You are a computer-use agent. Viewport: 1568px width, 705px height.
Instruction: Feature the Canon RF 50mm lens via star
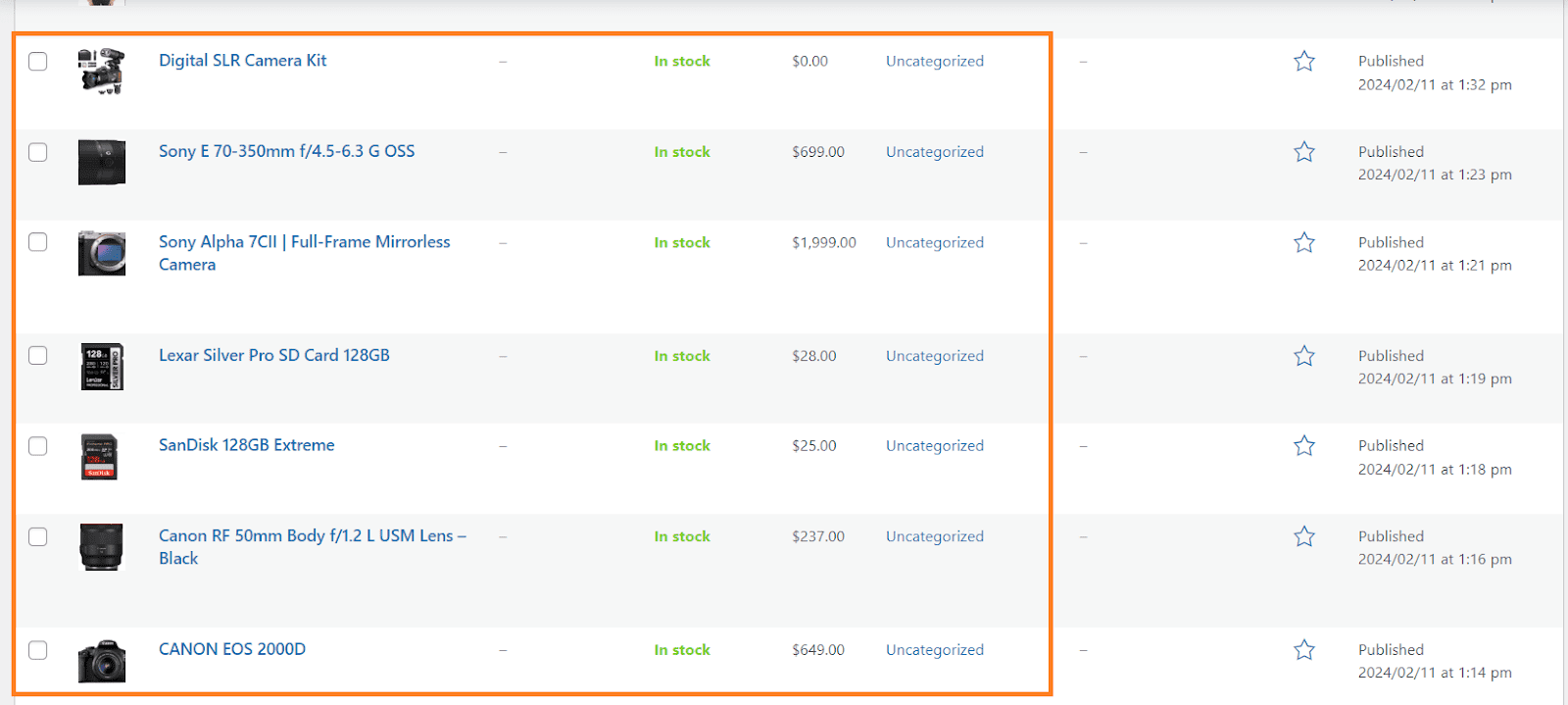[x=1303, y=536]
